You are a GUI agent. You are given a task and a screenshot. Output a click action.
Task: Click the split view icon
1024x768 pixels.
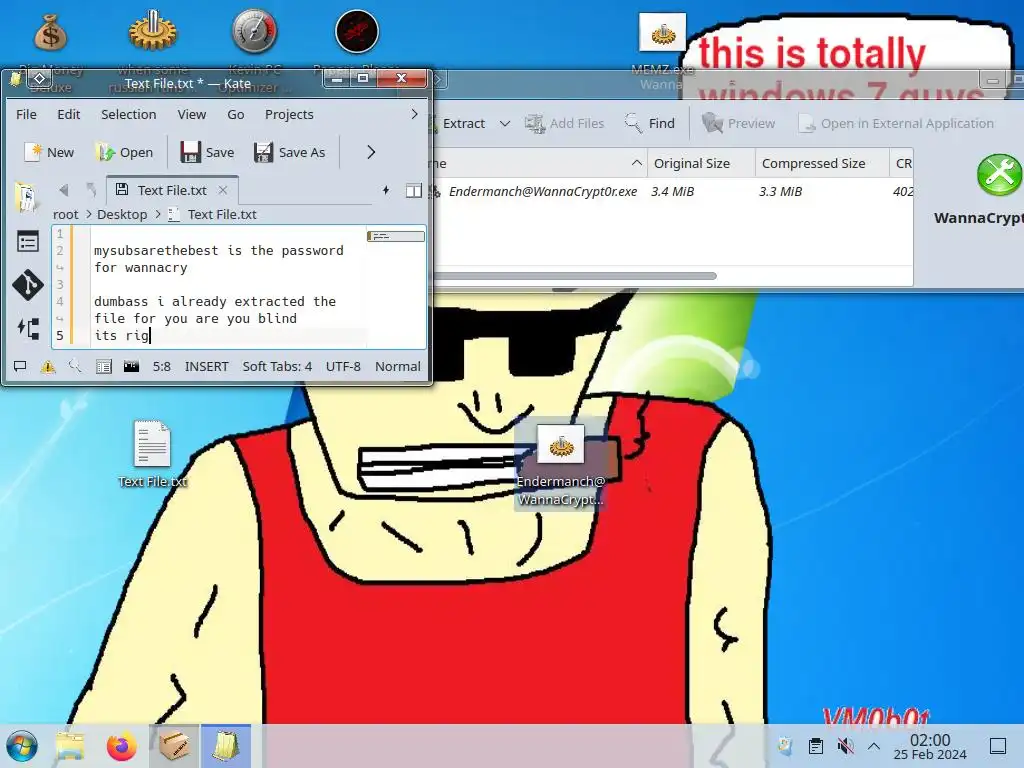point(413,191)
